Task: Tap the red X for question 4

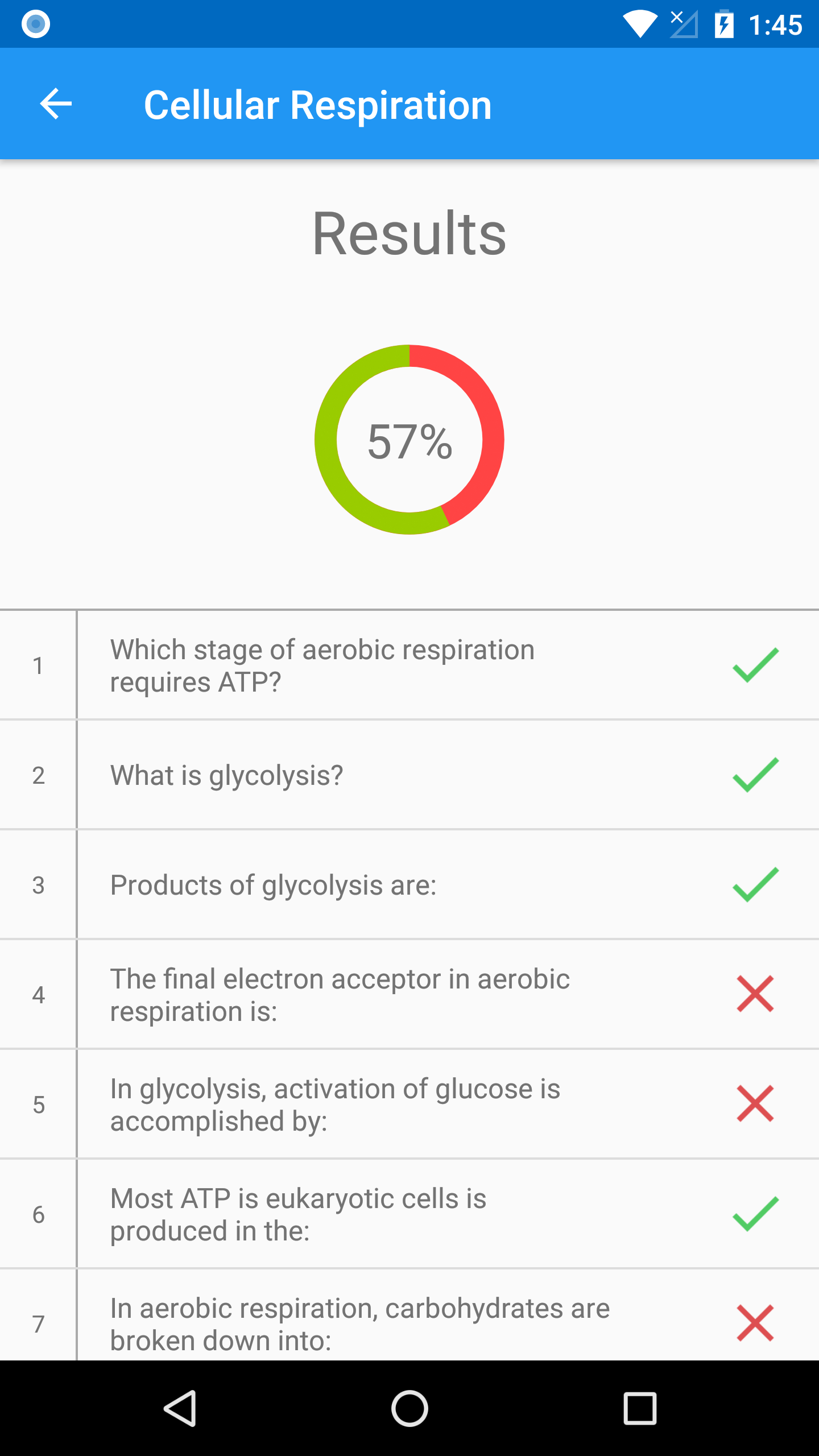Action: click(755, 994)
